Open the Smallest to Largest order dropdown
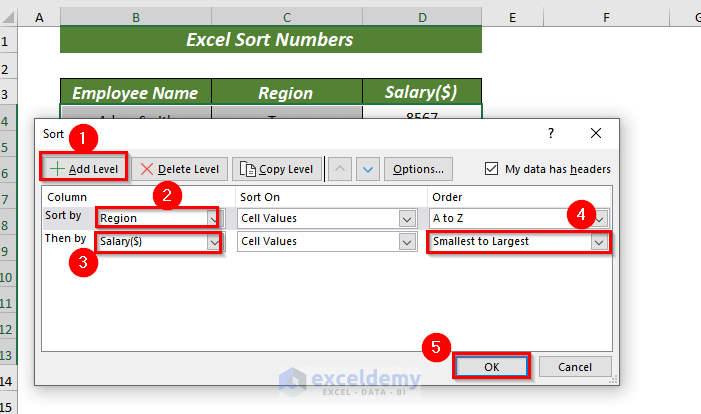Viewport: 701px width, 414px height. [x=599, y=242]
